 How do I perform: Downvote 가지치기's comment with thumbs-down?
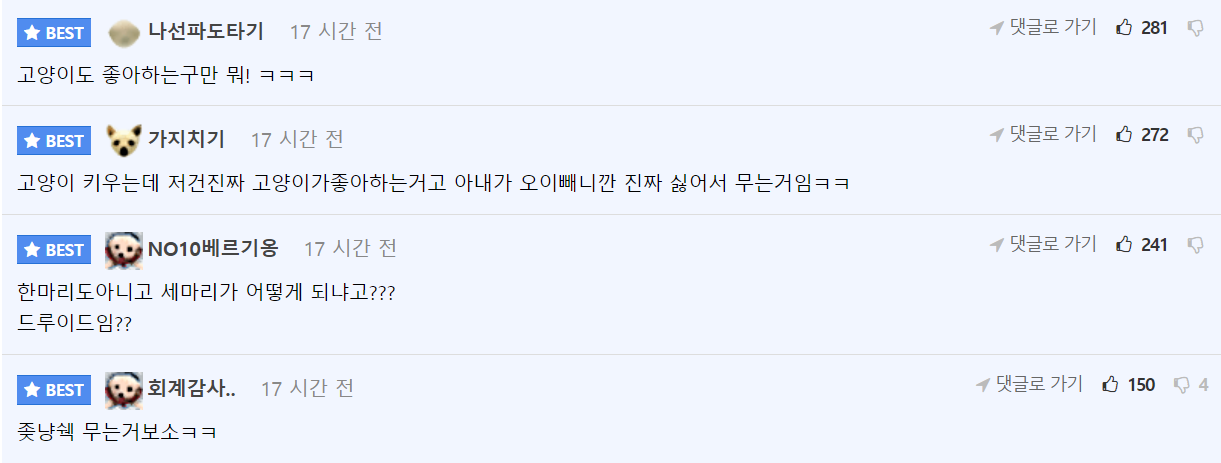[x=1195, y=135]
